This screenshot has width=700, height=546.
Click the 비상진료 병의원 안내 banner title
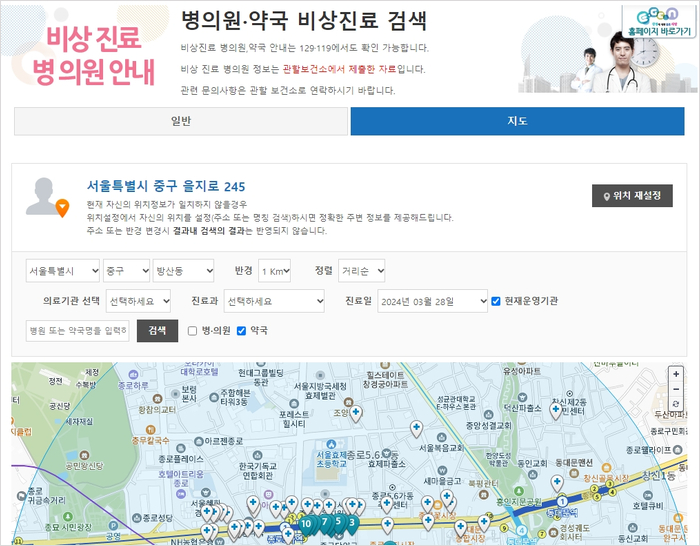point(94,55)
